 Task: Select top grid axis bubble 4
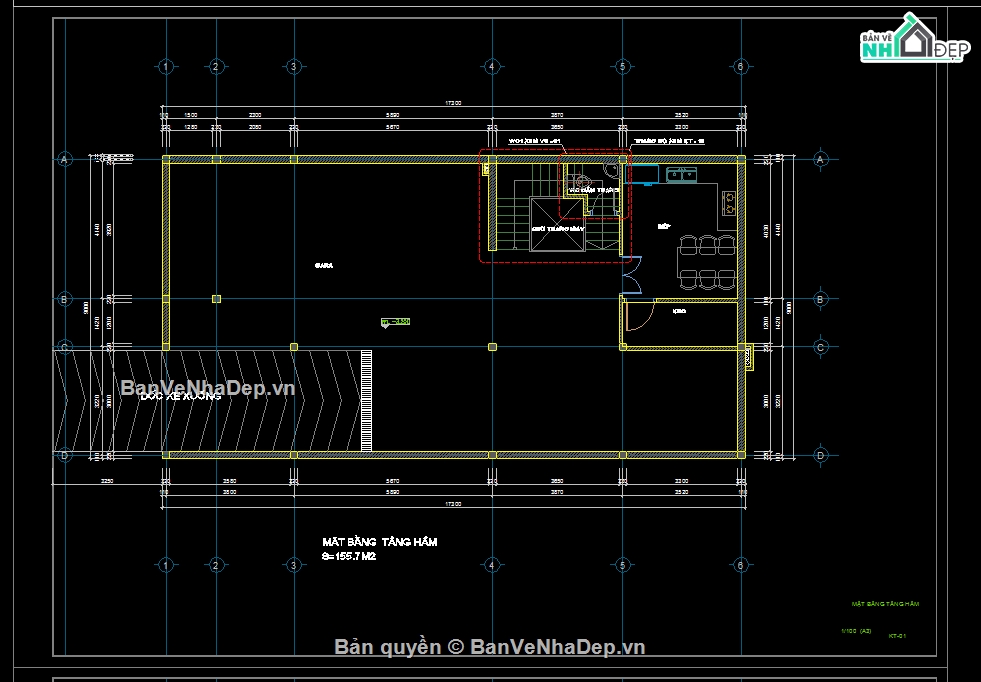pos(491,67)
